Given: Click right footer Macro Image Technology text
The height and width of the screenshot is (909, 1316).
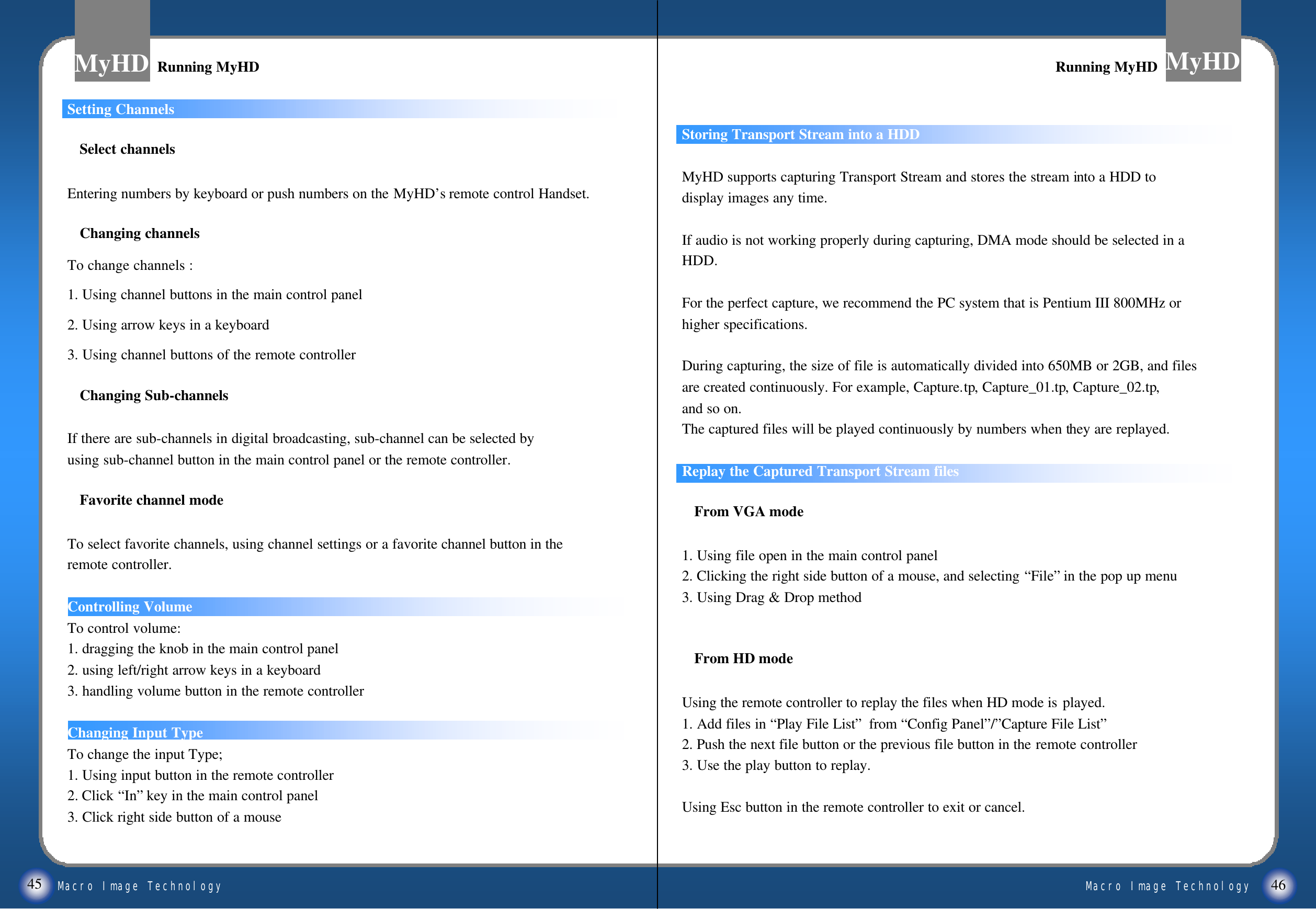Looking at the screenshot, I should point(1167,886).
